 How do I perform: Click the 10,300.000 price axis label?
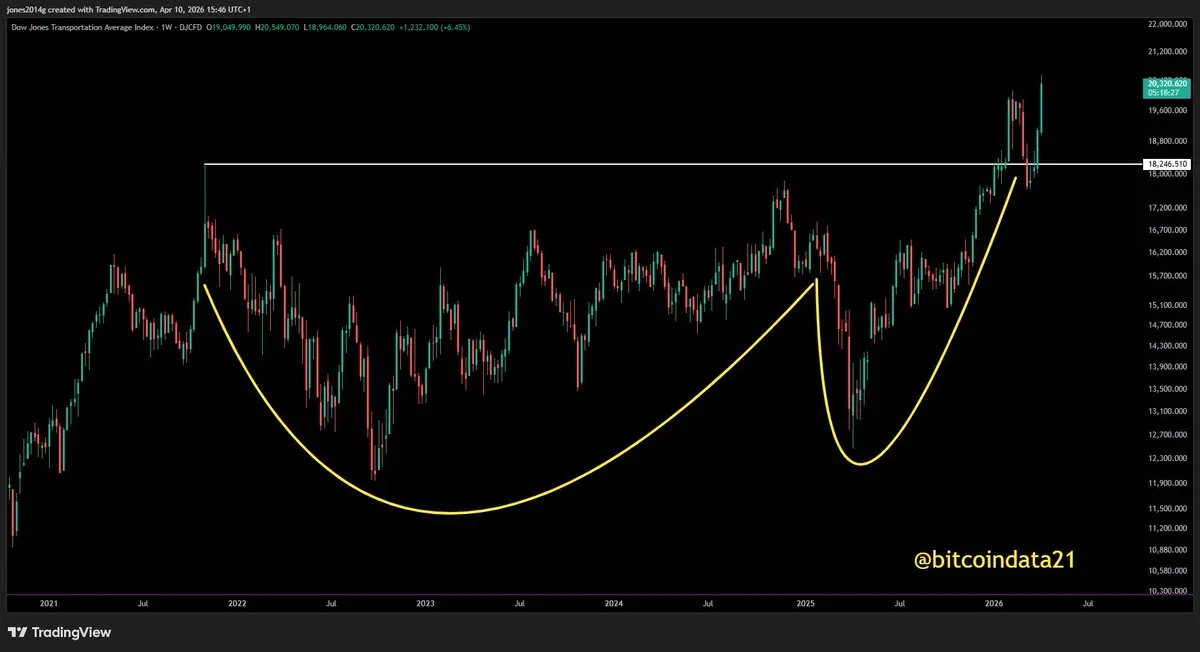pos(1167,592)
